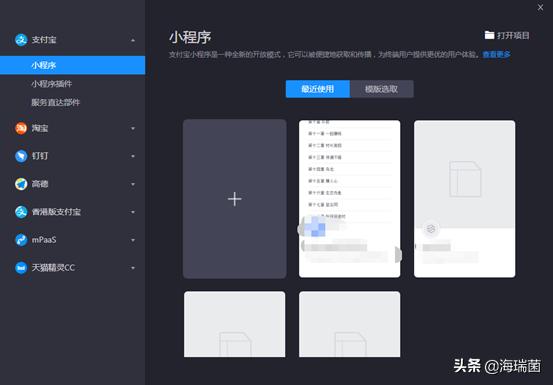The image size is (553, 385).
Task: Open the recent project with chapter list preview
Action: [350, 199]
